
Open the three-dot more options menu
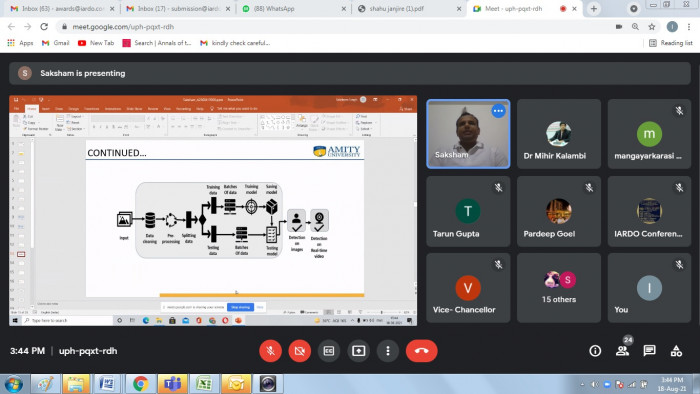pyautogui.click(x=388, y=351)
